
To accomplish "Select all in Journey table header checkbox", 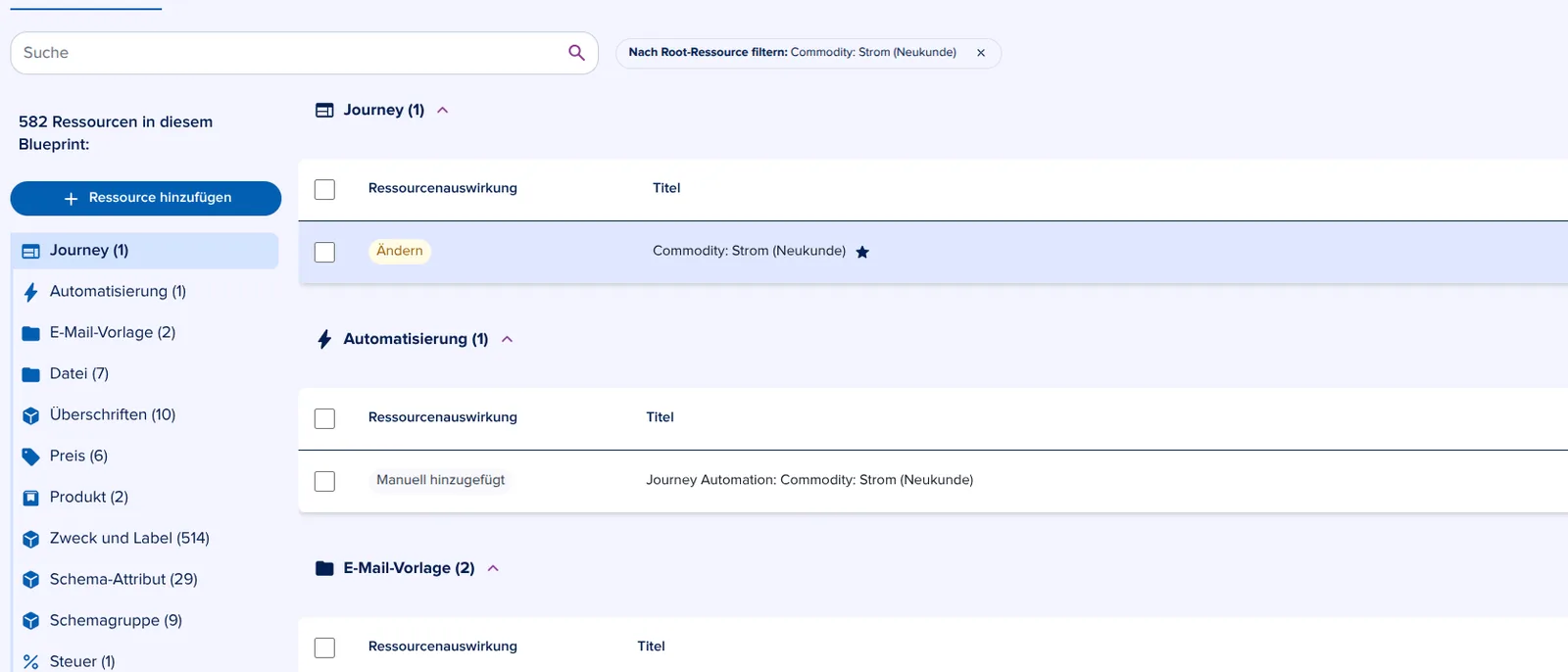I will tap(324, 189).
